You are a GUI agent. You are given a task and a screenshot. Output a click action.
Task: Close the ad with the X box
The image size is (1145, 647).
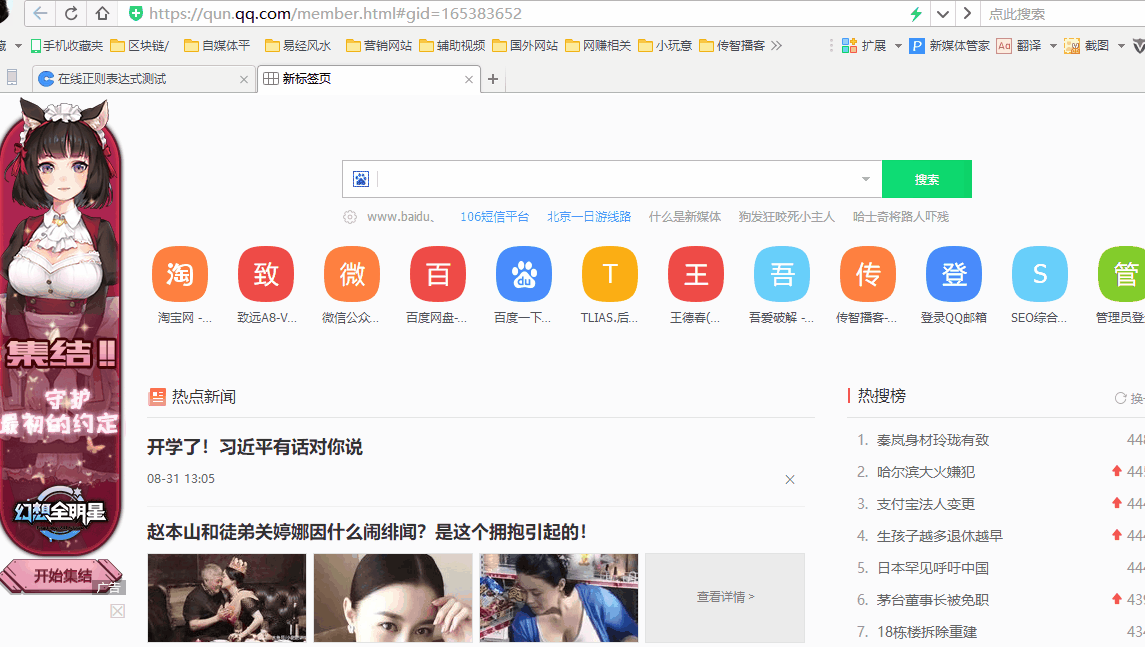[x=118, y=611]
